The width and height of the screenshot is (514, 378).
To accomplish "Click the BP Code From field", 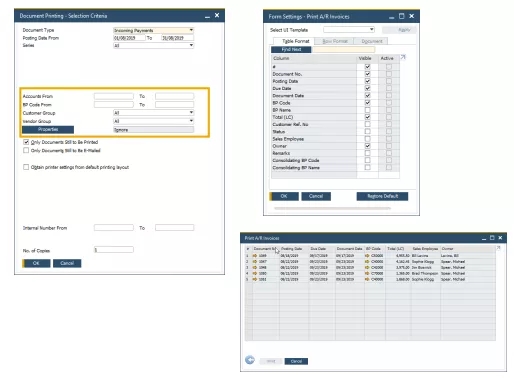I will tap(114, 105).
